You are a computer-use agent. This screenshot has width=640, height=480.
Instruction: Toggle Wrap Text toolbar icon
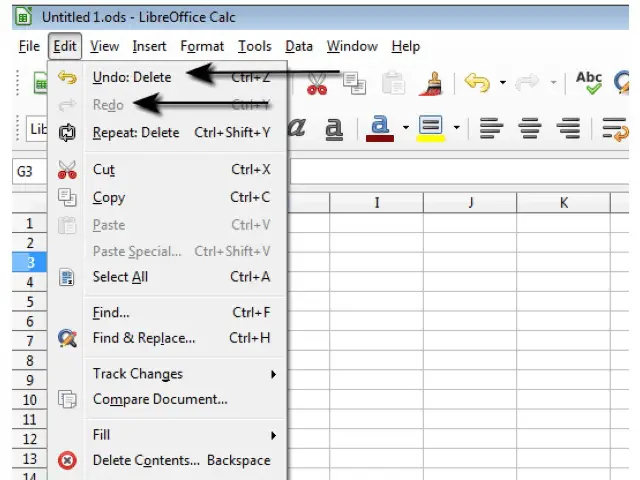point(615,129)
